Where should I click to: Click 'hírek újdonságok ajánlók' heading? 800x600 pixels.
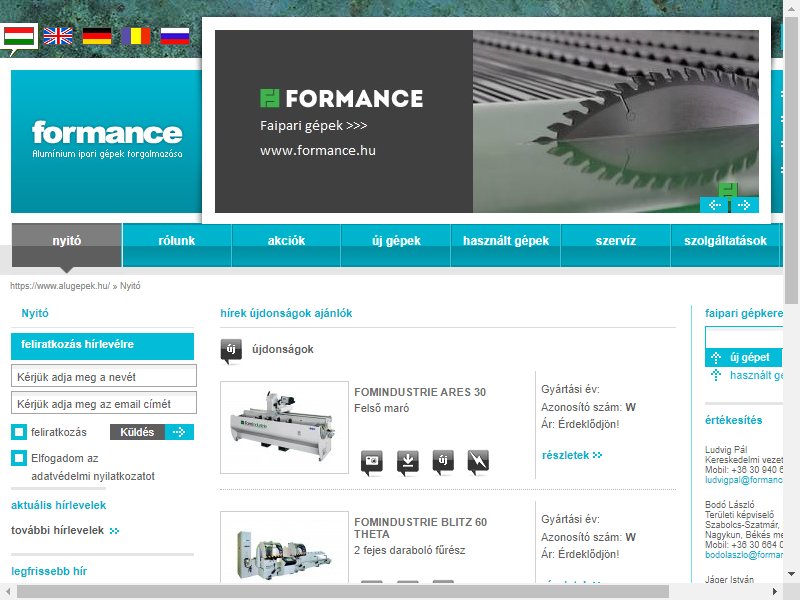[286, 313]
